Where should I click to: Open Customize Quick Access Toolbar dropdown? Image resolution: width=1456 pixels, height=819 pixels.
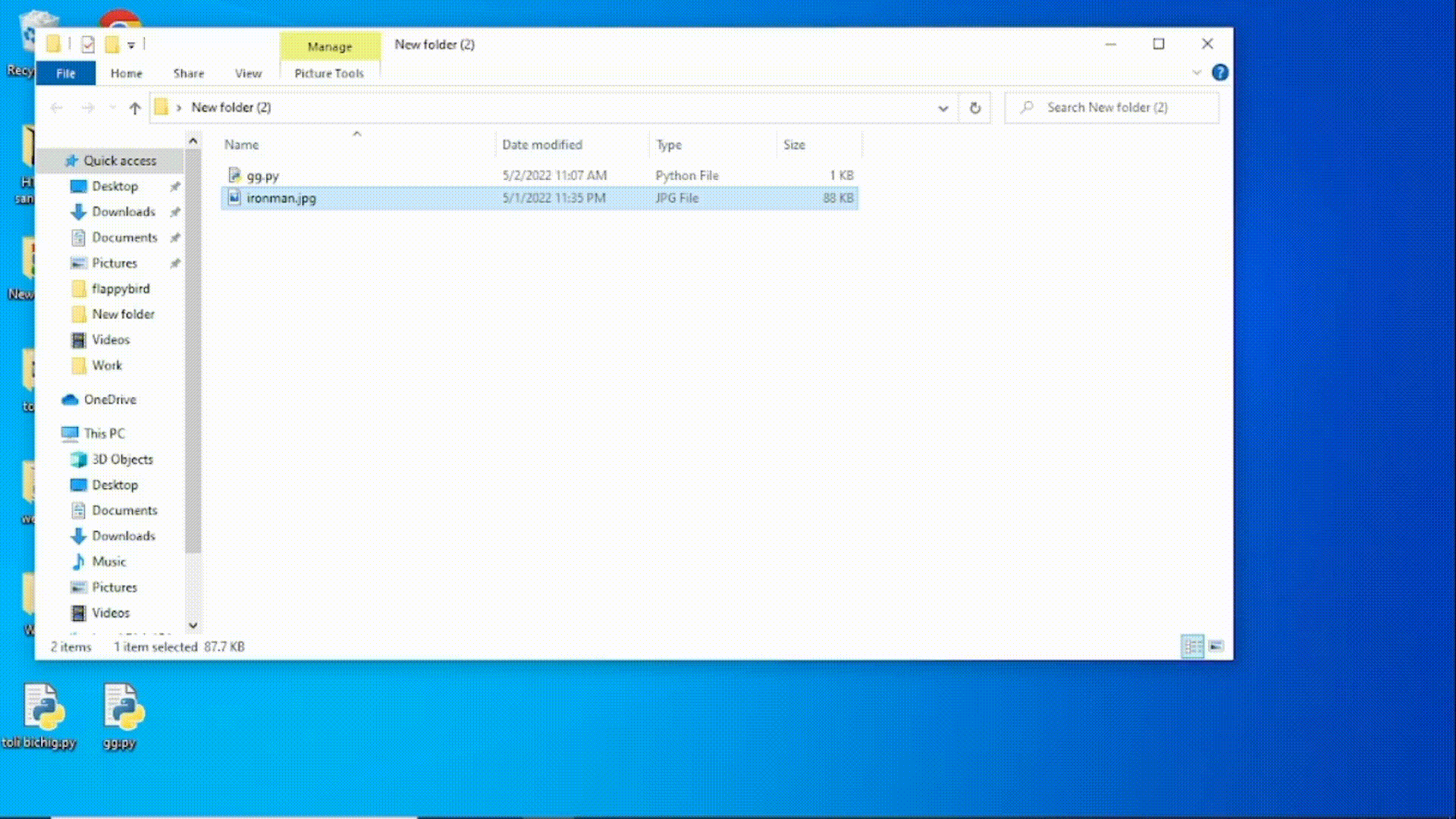tap(131, 45)
